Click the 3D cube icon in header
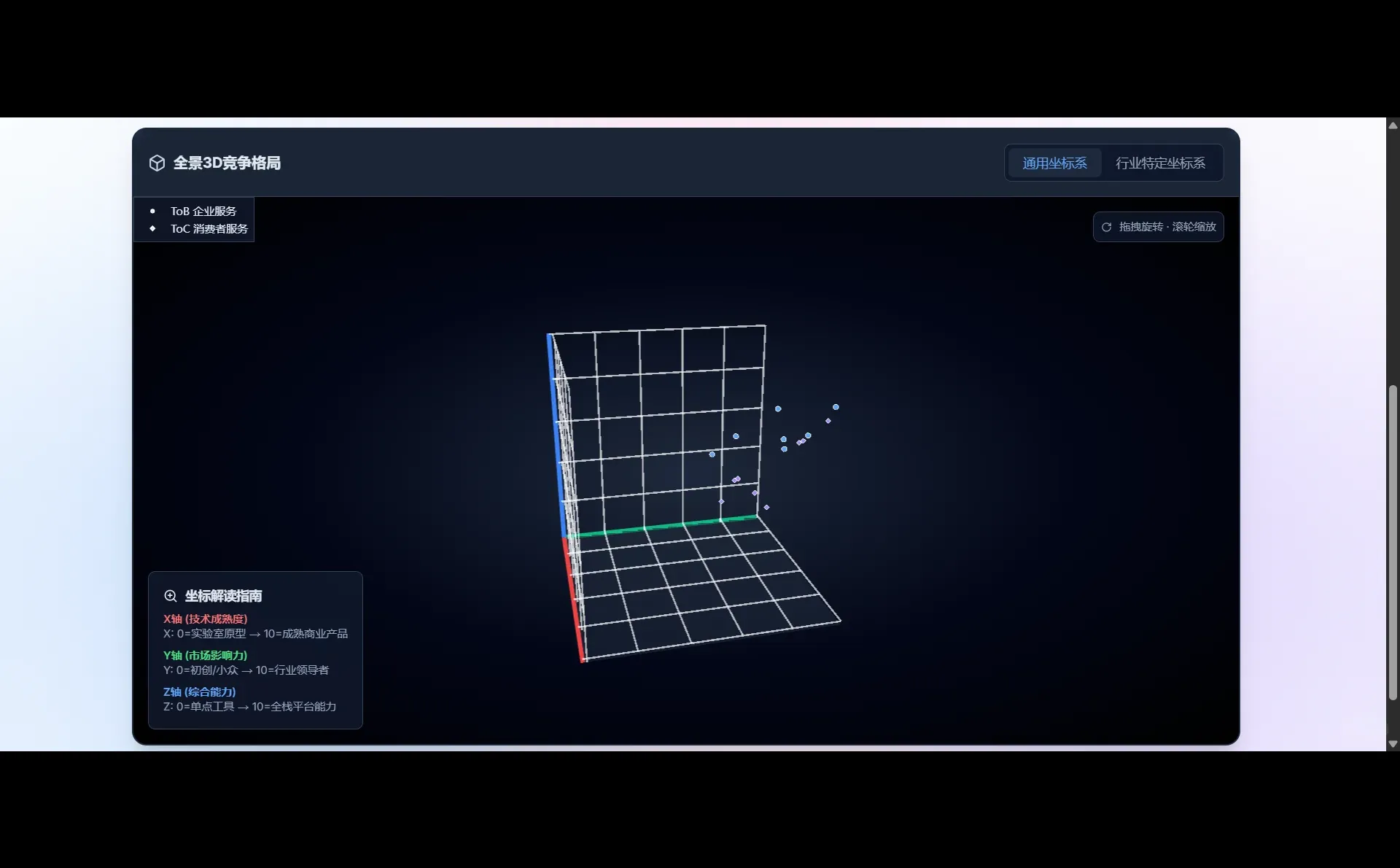Image resolution: width=1400 pixels, height=868 pixels. pos(157,163)
